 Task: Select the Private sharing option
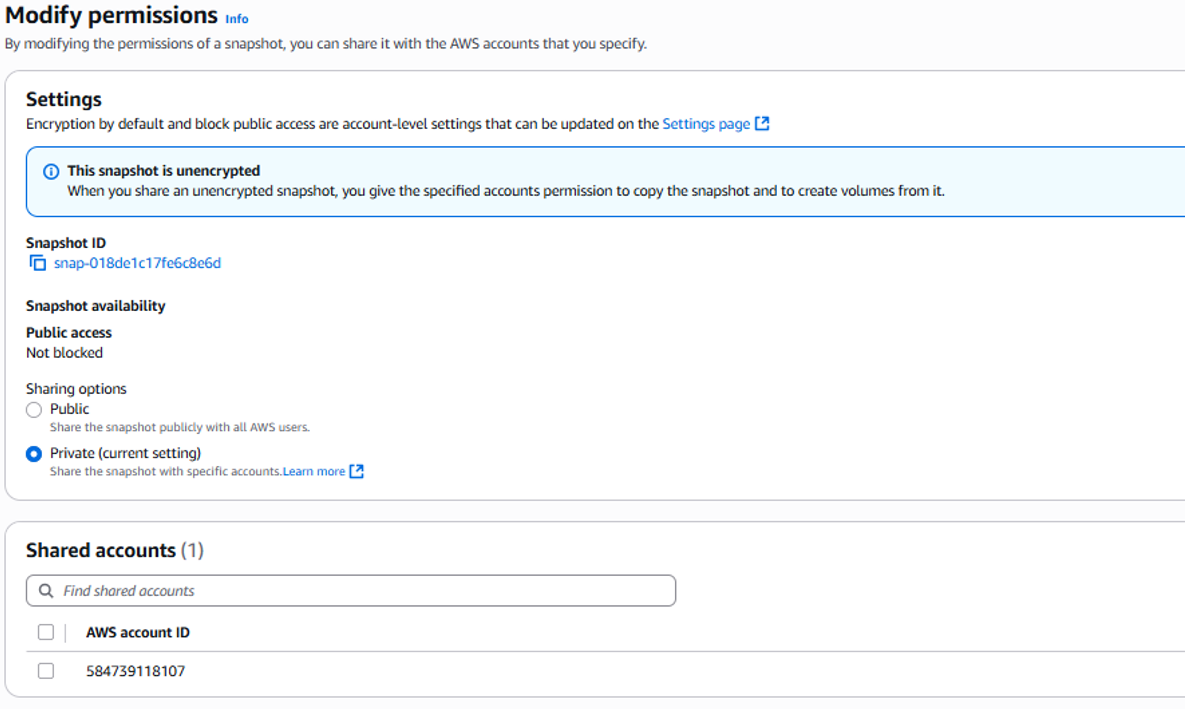pos(34,454)
